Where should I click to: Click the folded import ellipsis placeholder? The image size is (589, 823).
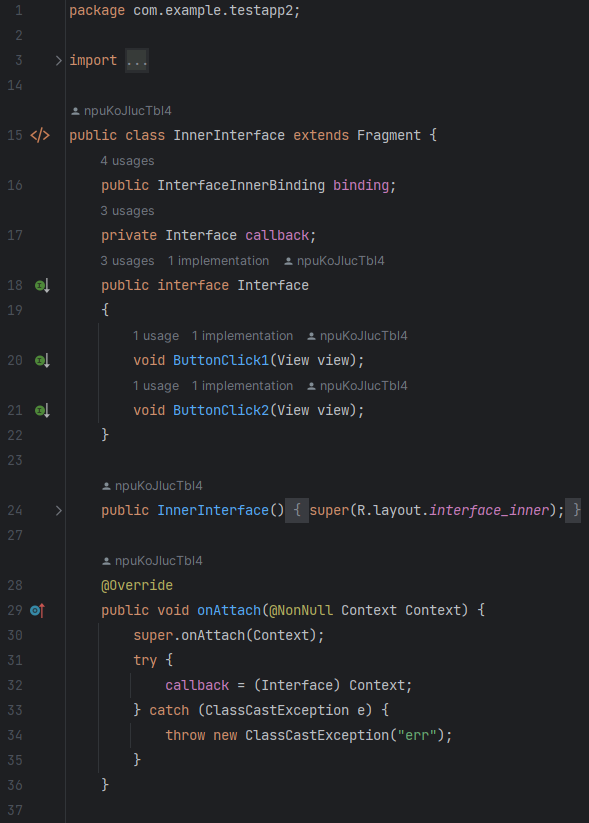click(137, 61)
